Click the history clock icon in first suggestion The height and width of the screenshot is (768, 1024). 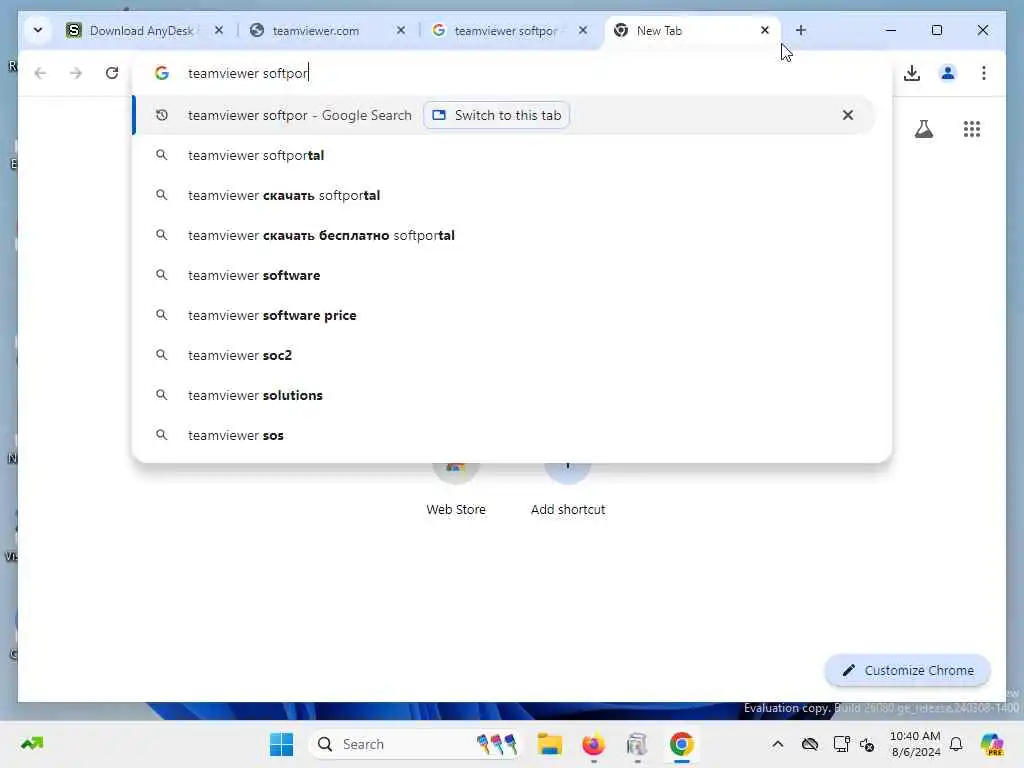point(161,115)
